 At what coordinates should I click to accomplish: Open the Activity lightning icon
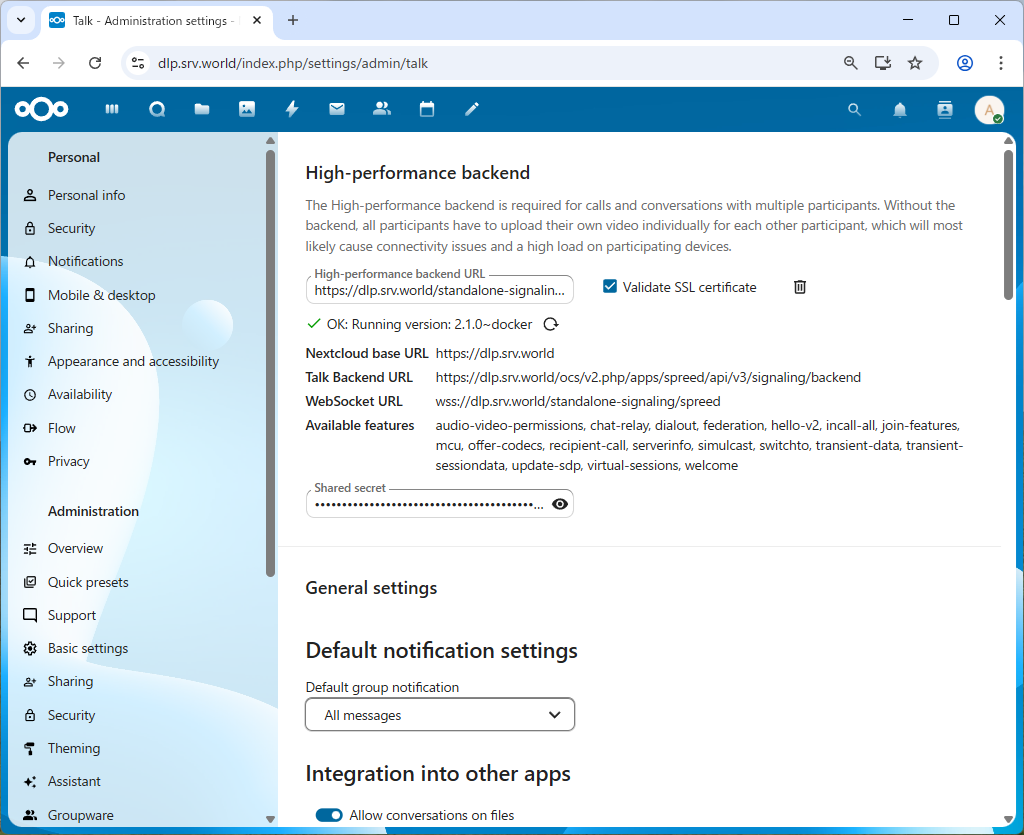pos(292,109)
